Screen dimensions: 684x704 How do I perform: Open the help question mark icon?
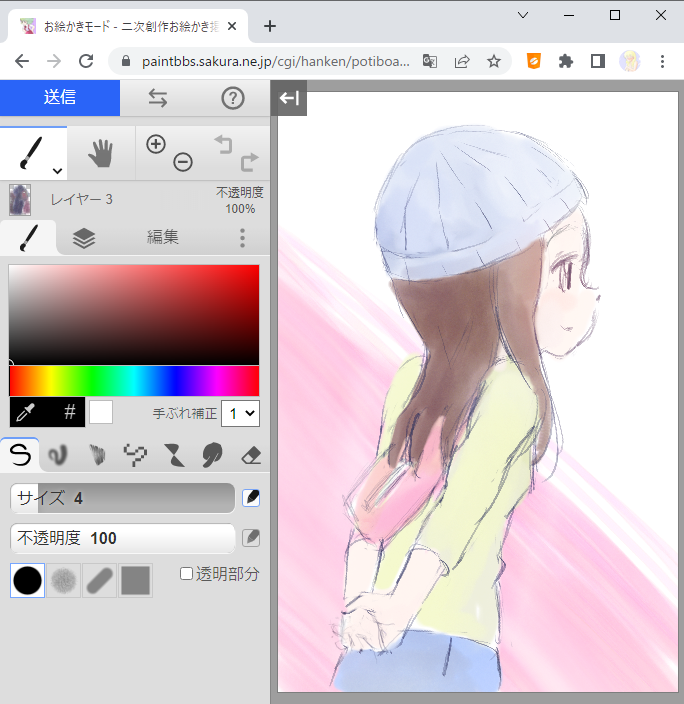233,98
